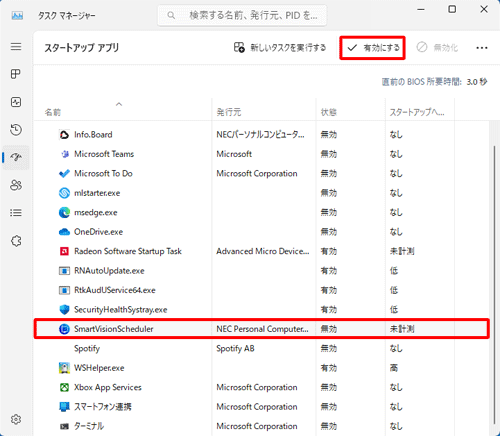
Task: Click the Radeon Software red icon
Action: (x=64, y=251)
